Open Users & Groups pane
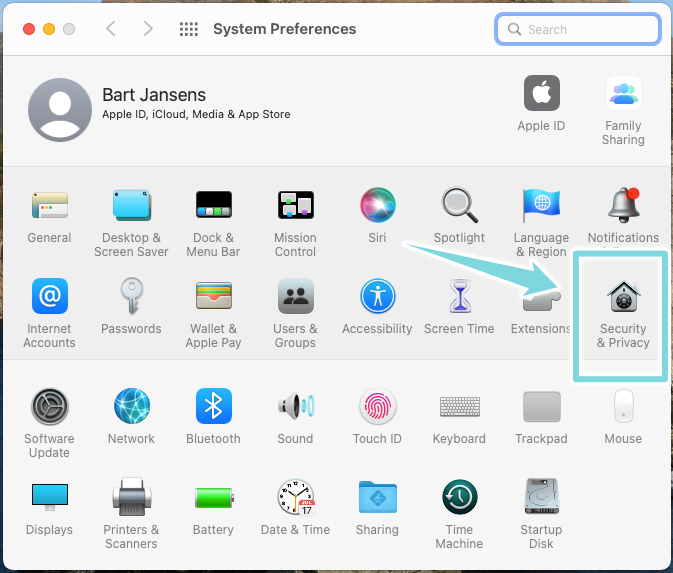 (x=296, y=296)
